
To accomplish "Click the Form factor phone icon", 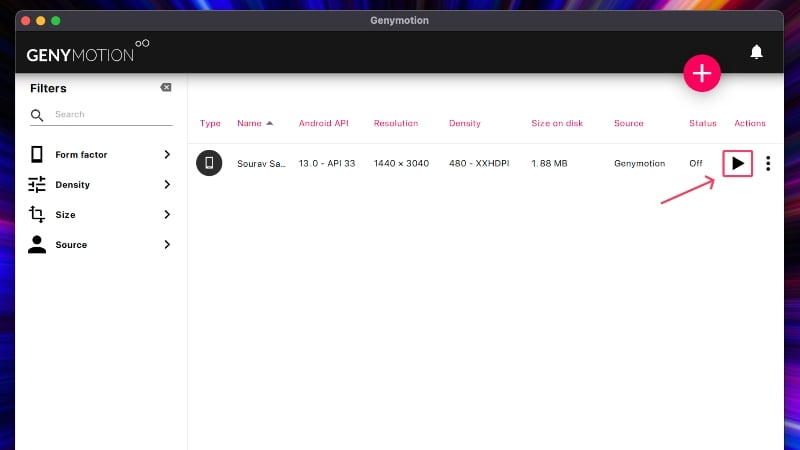I will click(37, 154).
